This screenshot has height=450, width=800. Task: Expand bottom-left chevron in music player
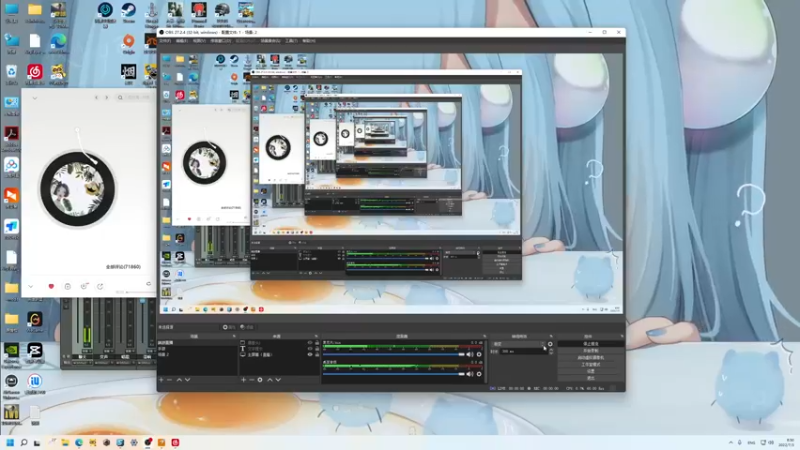[x=31, y=286]
